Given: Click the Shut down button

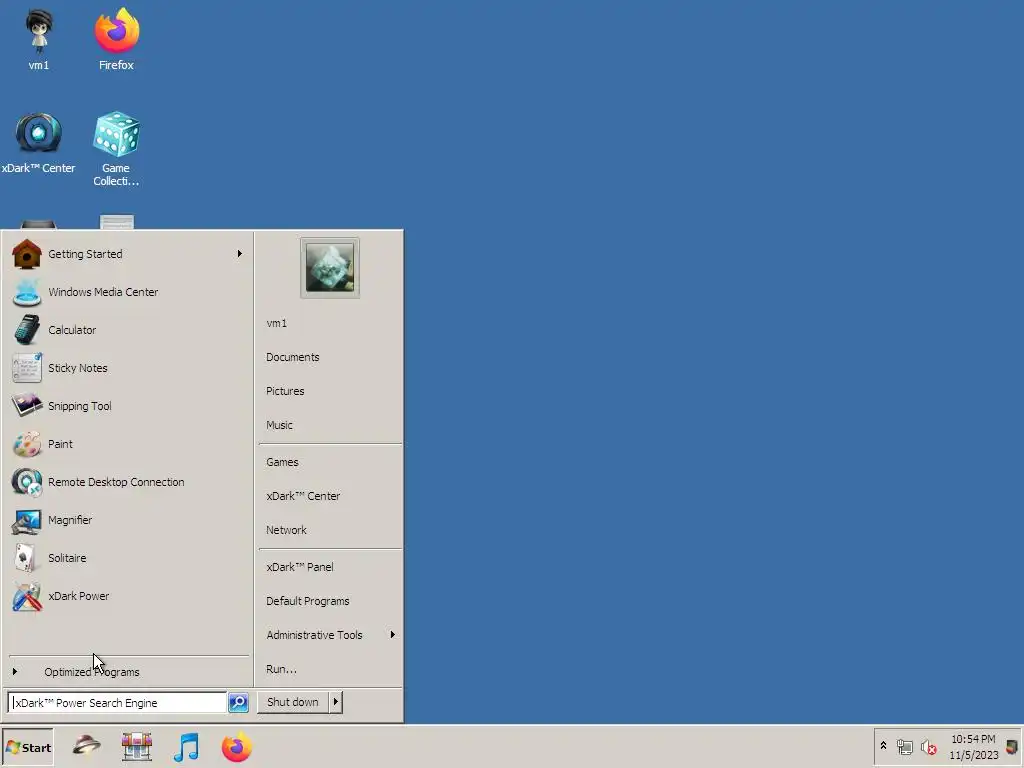Looking at the screenshot, I should click(x=293, y=702).
